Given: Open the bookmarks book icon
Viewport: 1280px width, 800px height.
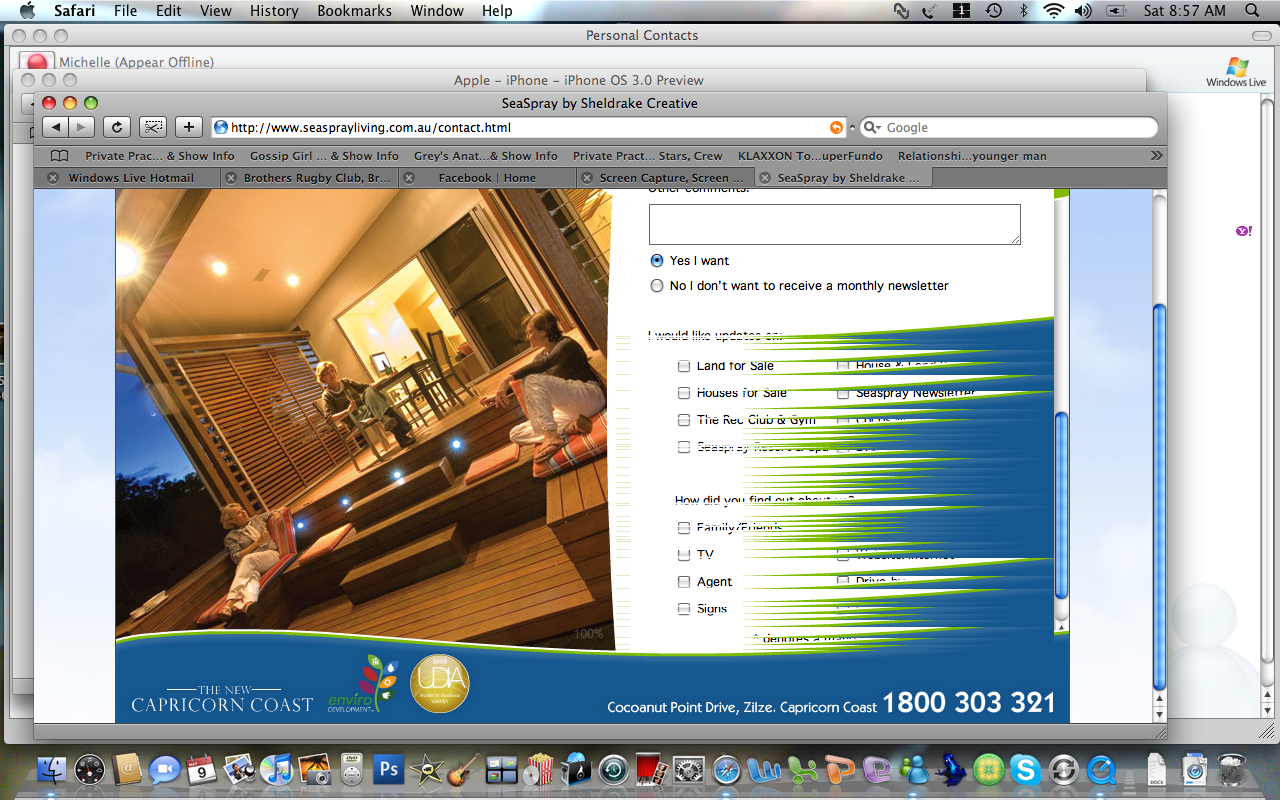Looking at the screenshot, I should pos(59,156).
